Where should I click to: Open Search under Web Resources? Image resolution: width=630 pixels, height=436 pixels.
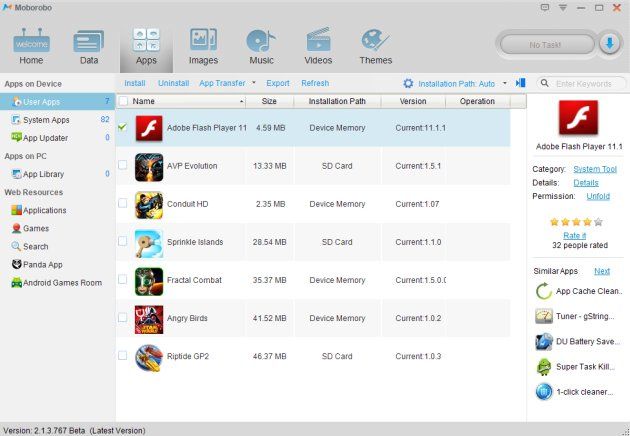click(x=30, y=246)
